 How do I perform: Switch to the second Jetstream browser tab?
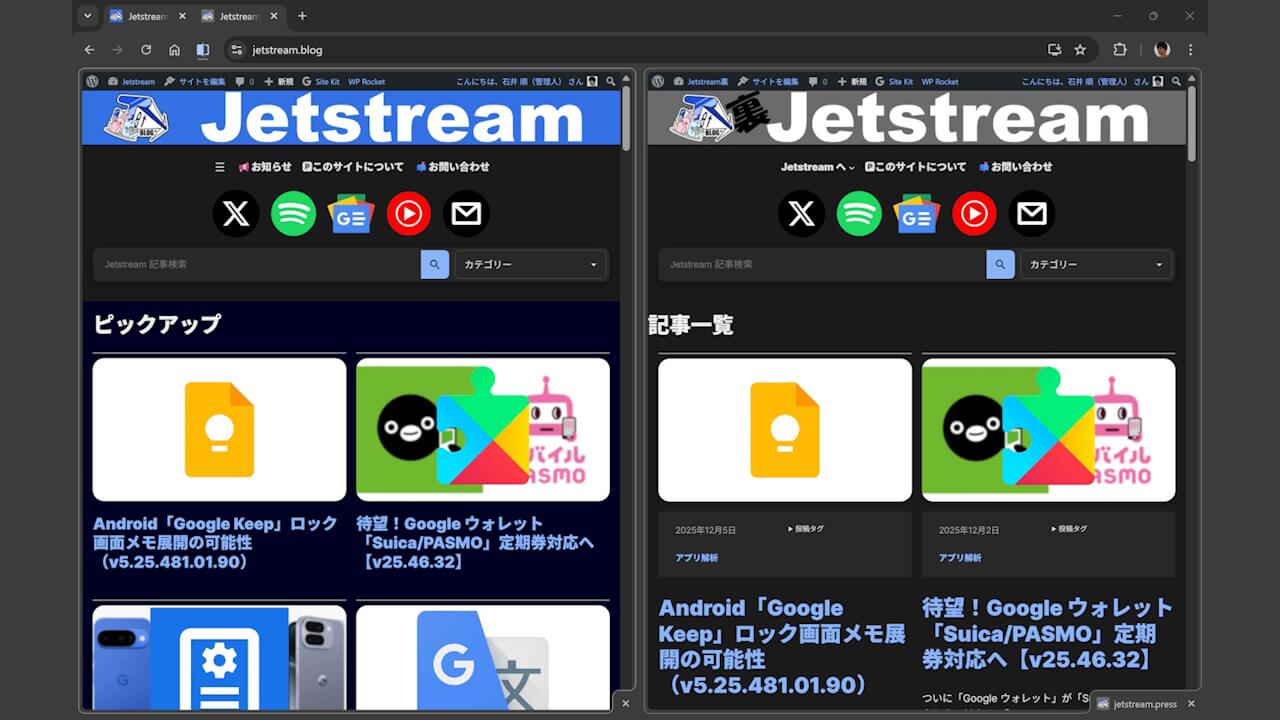tap(230, 16)
